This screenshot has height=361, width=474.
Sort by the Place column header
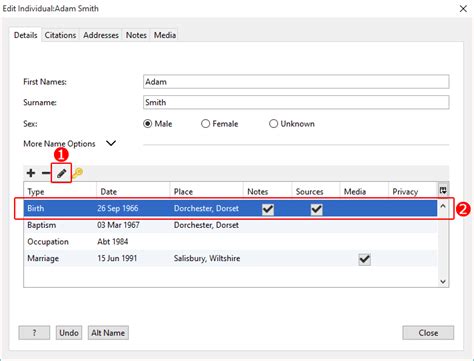click(x=207, y=191)
